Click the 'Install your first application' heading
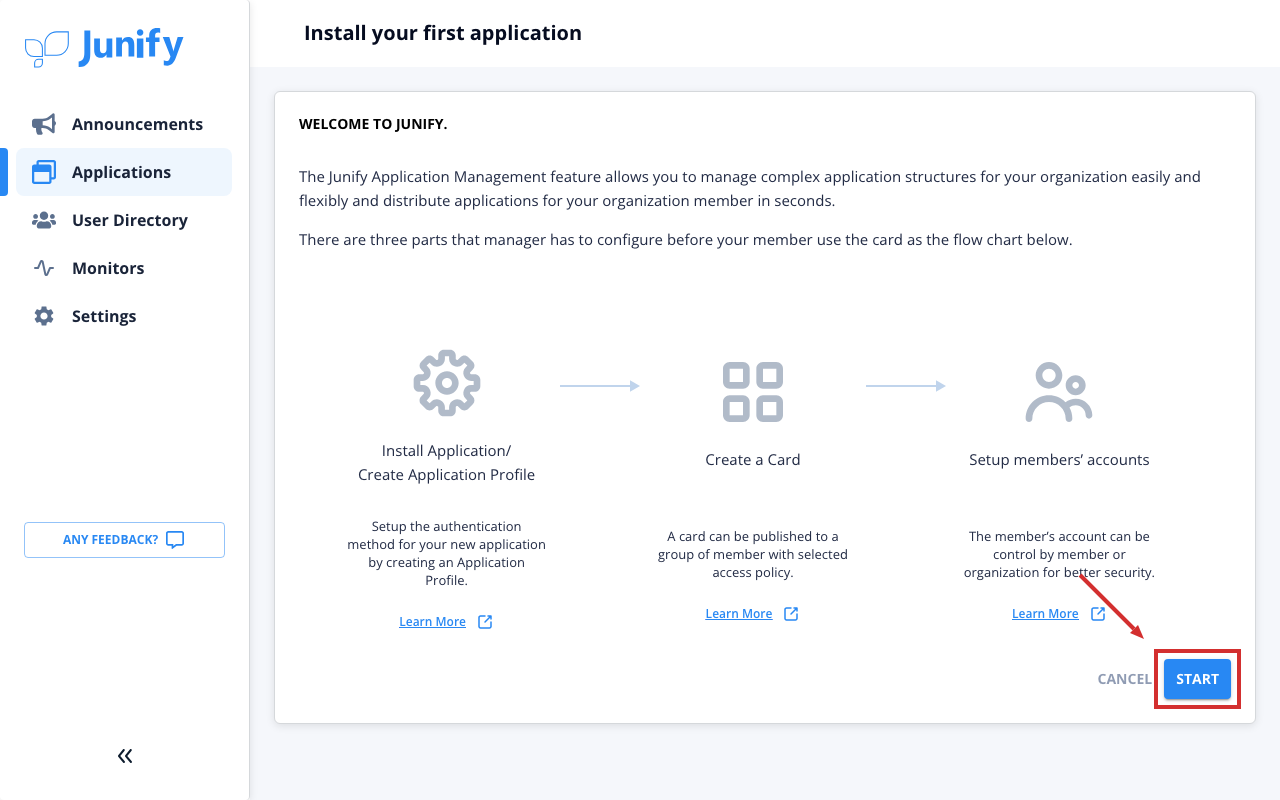This screenshot has width=1280, height=800. [443, 33]
